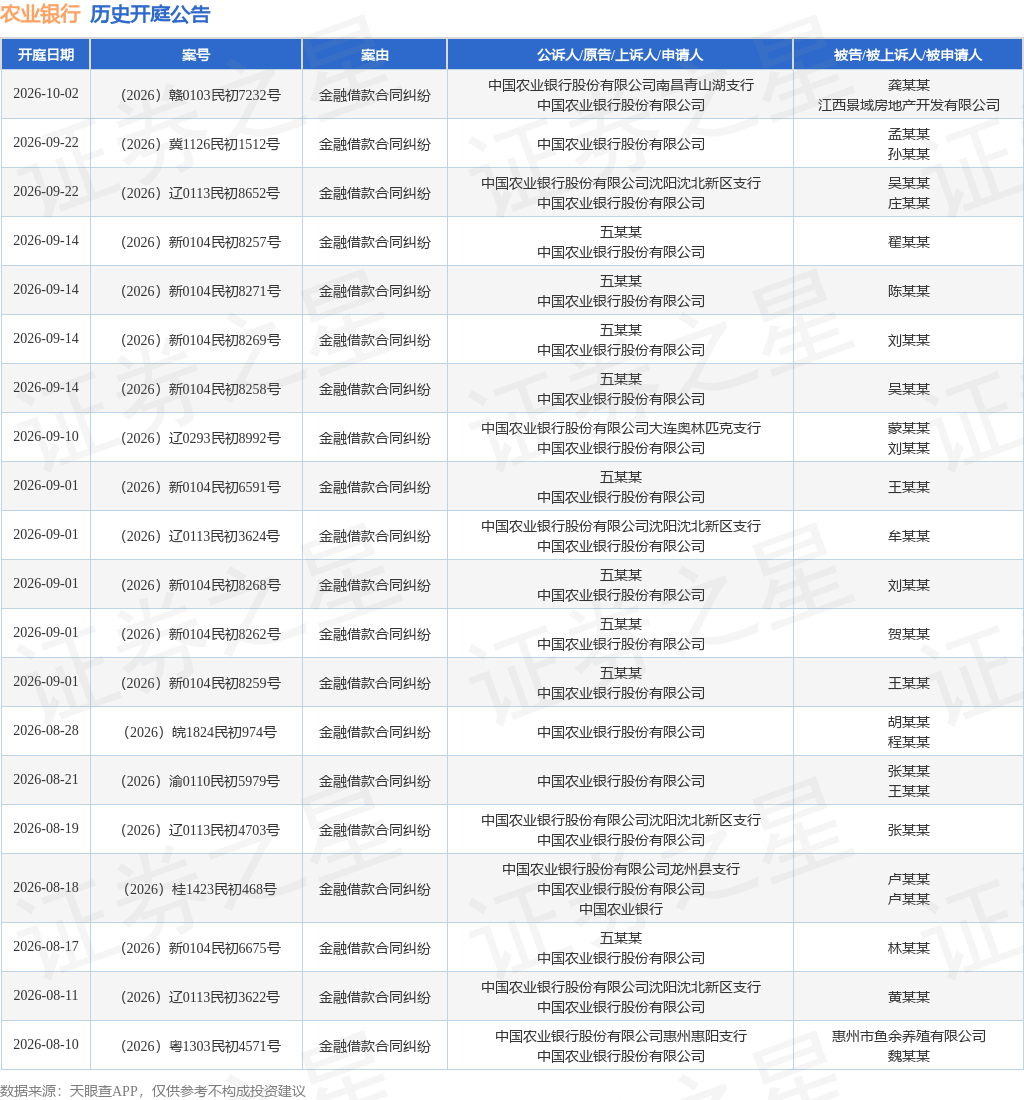Click the 历史开庭公告 heading
Image resolution: width=1024 pixels, height=1100 pixels.
[x=150, y=14]
